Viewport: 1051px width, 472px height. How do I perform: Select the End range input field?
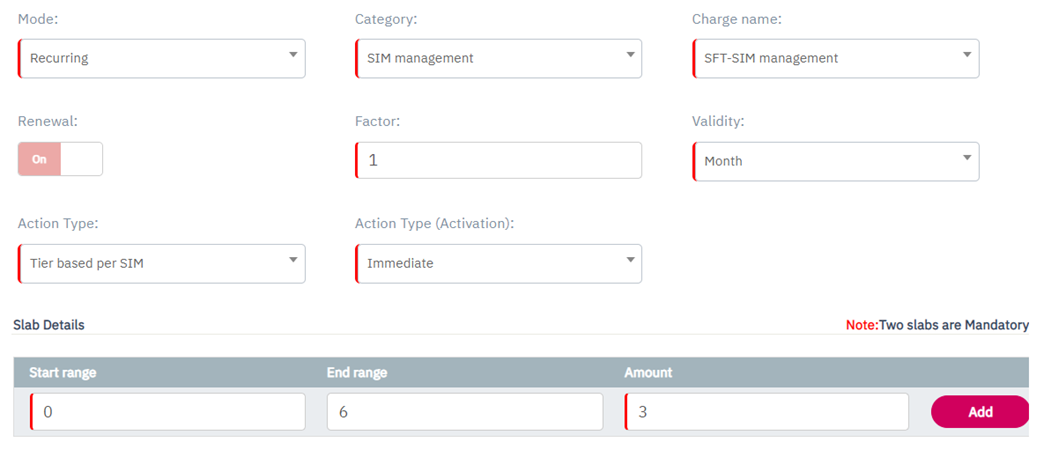(x=465, y=411)
